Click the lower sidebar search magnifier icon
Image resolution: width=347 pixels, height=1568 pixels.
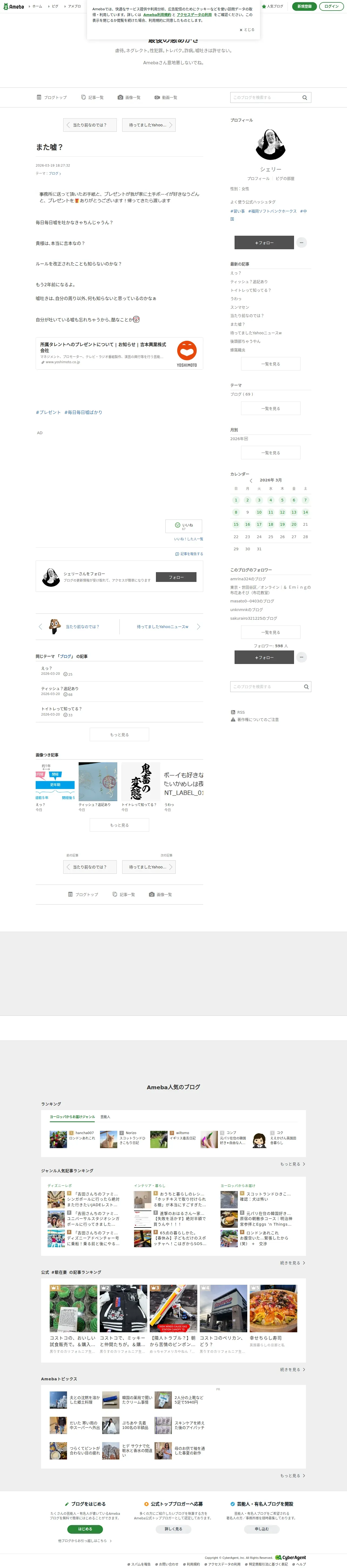point(306,687)
